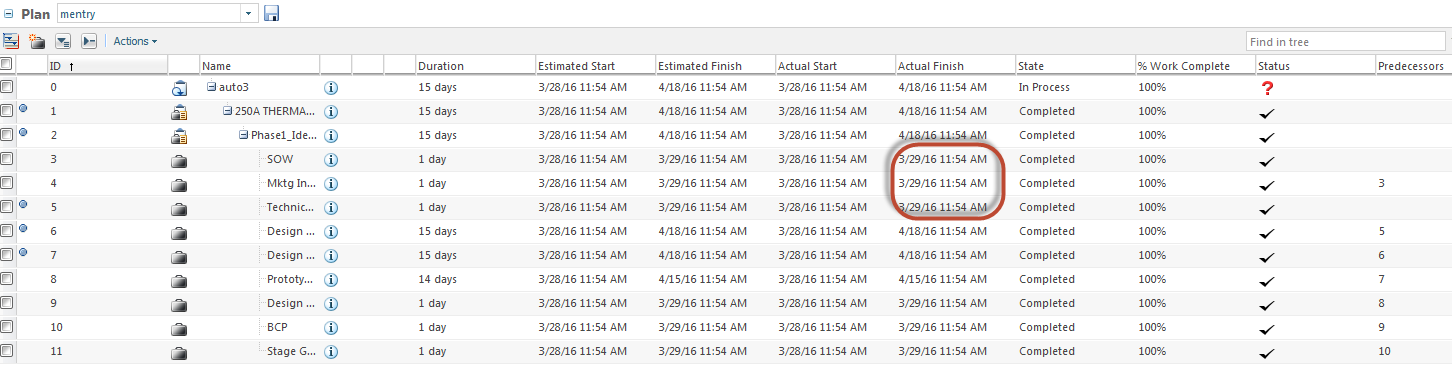The width and height of the screenshot is (1452, 390).
Task: Click the new activity folder icon
Action: [37, 41]
